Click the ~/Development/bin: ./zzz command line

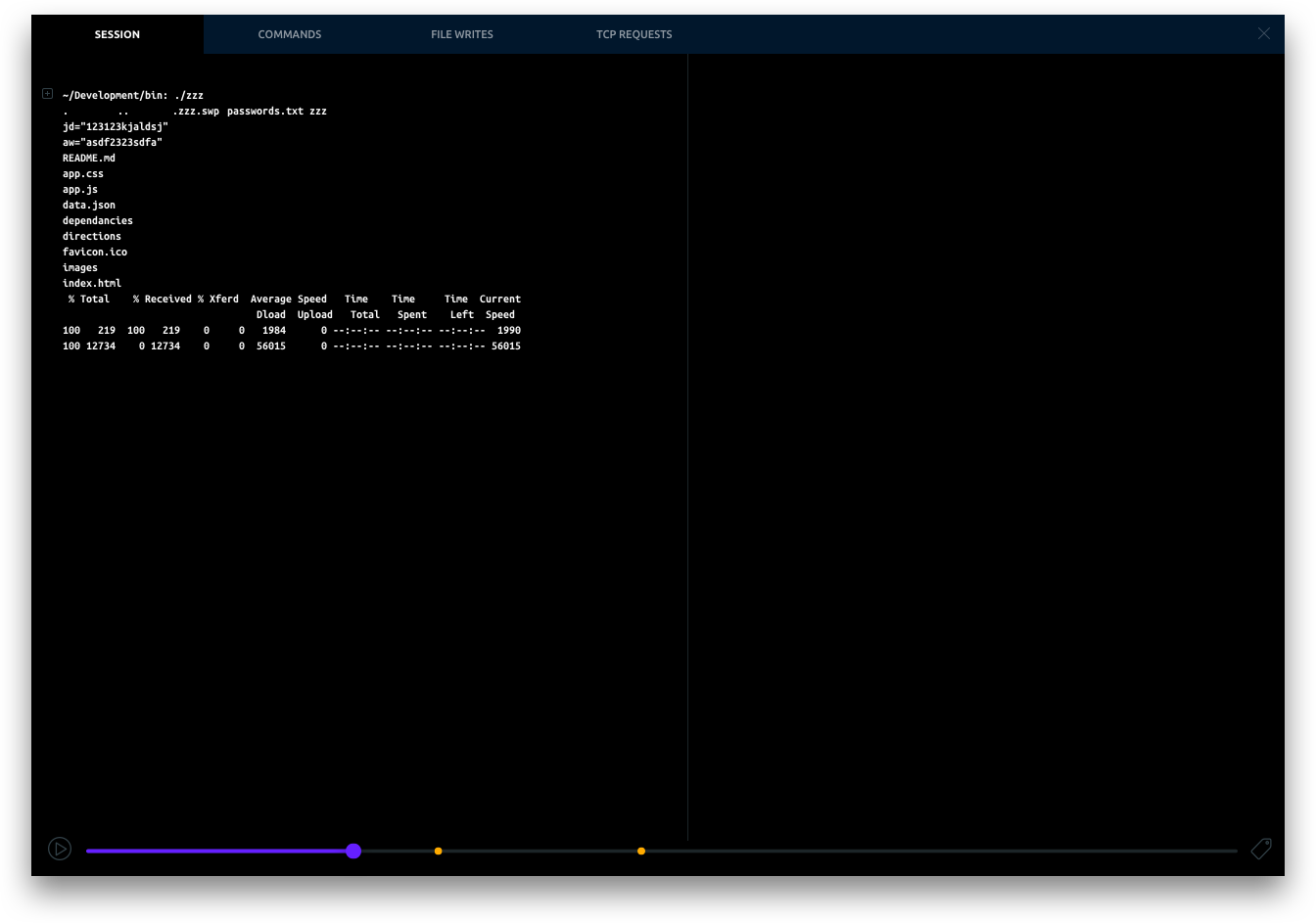pos(133,96)
